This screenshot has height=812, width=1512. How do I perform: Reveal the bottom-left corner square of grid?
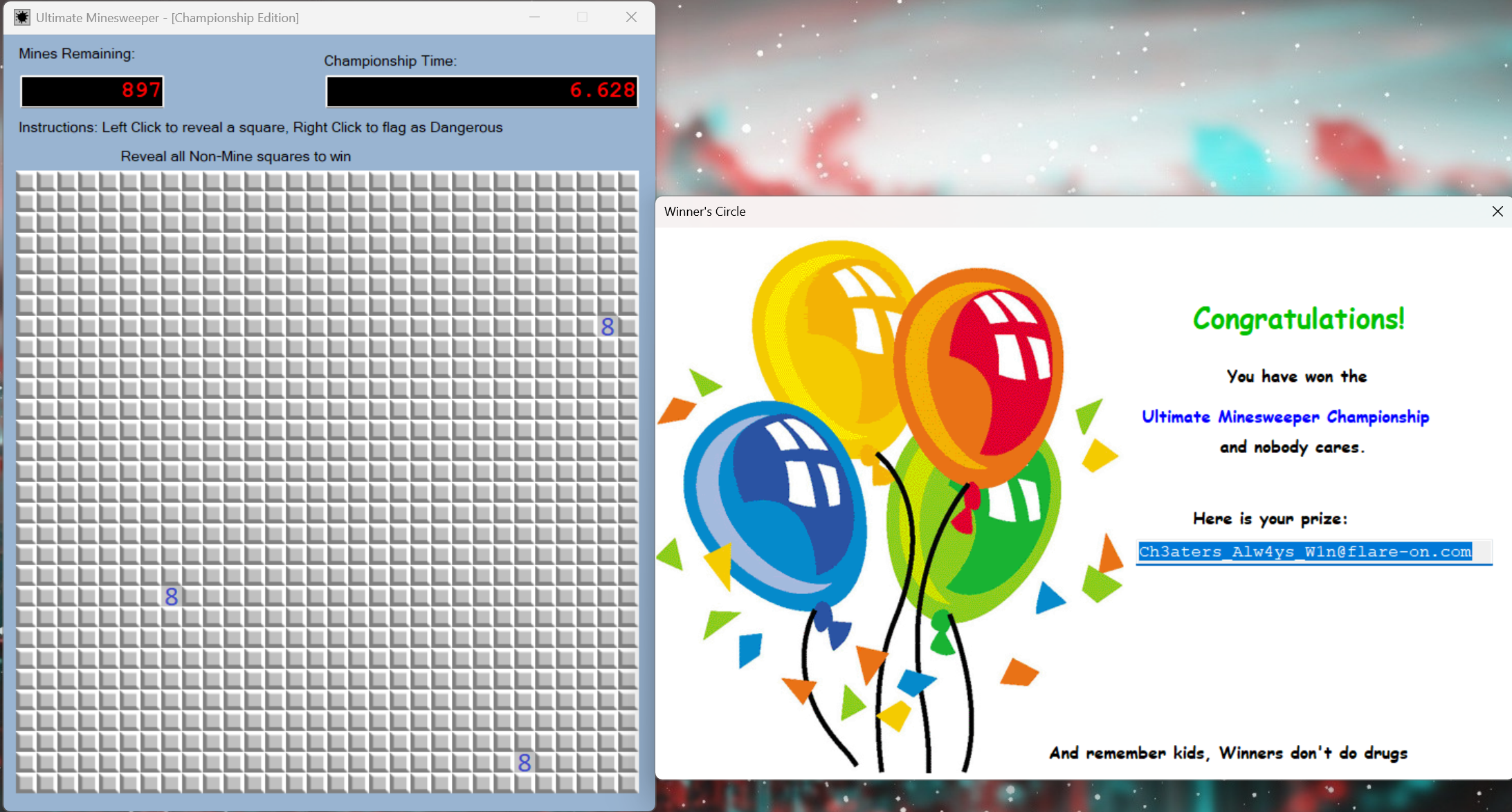(x=26, y=783)
